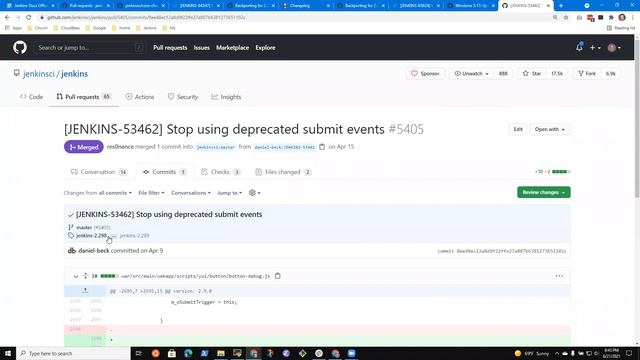Viewport: 640px width, 360px height.
Task: Open the master branch link
Action: tap(84, 227)
